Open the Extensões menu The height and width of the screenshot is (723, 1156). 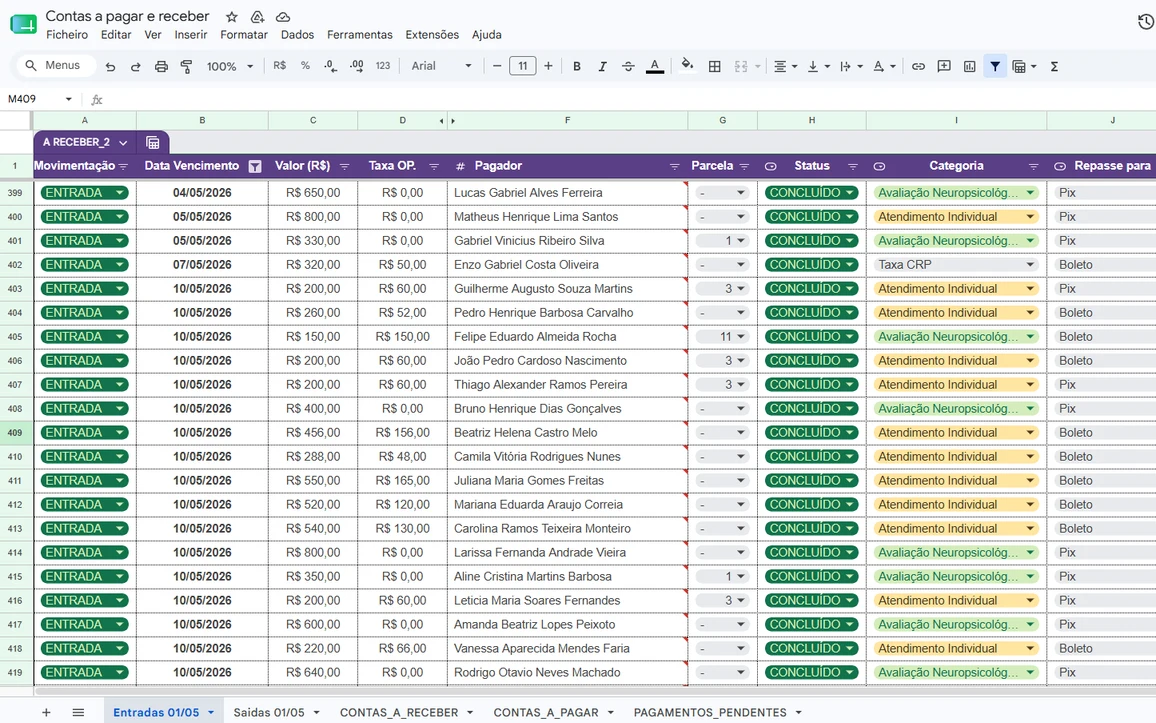click(432, 35)
